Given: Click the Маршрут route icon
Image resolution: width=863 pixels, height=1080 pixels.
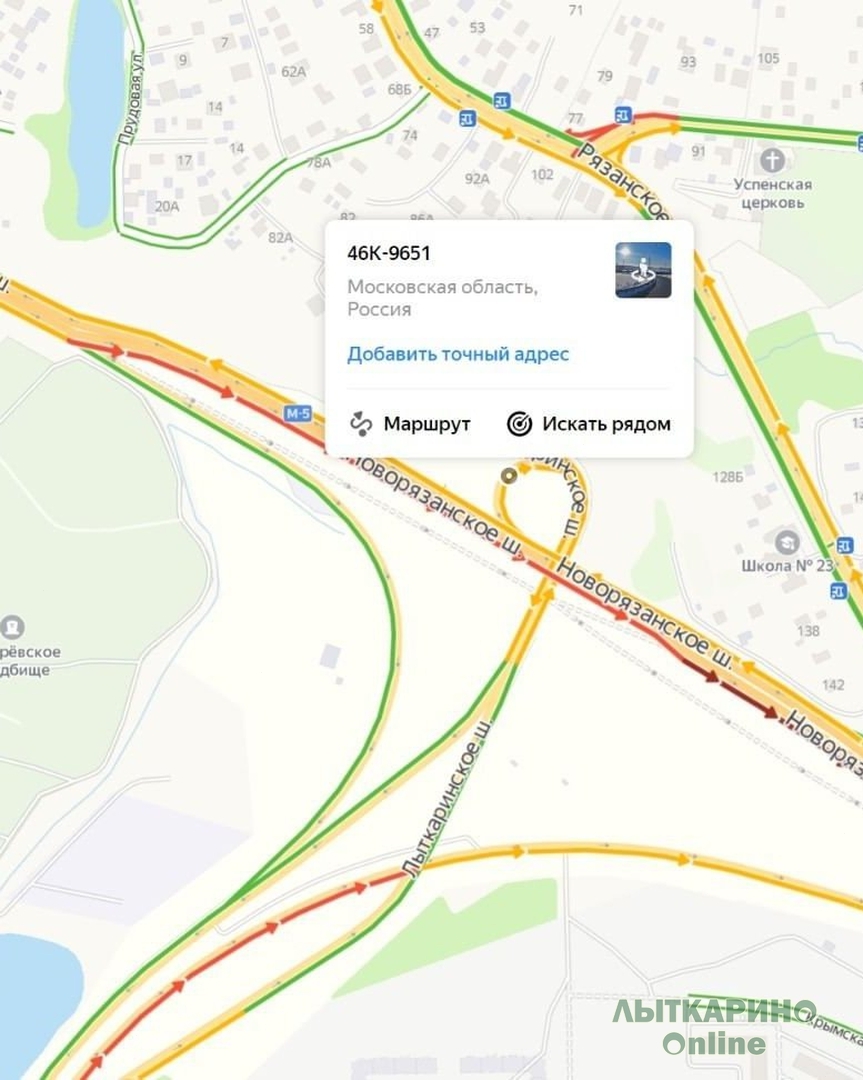Looking at the screenshot, I should pos(361,424).
